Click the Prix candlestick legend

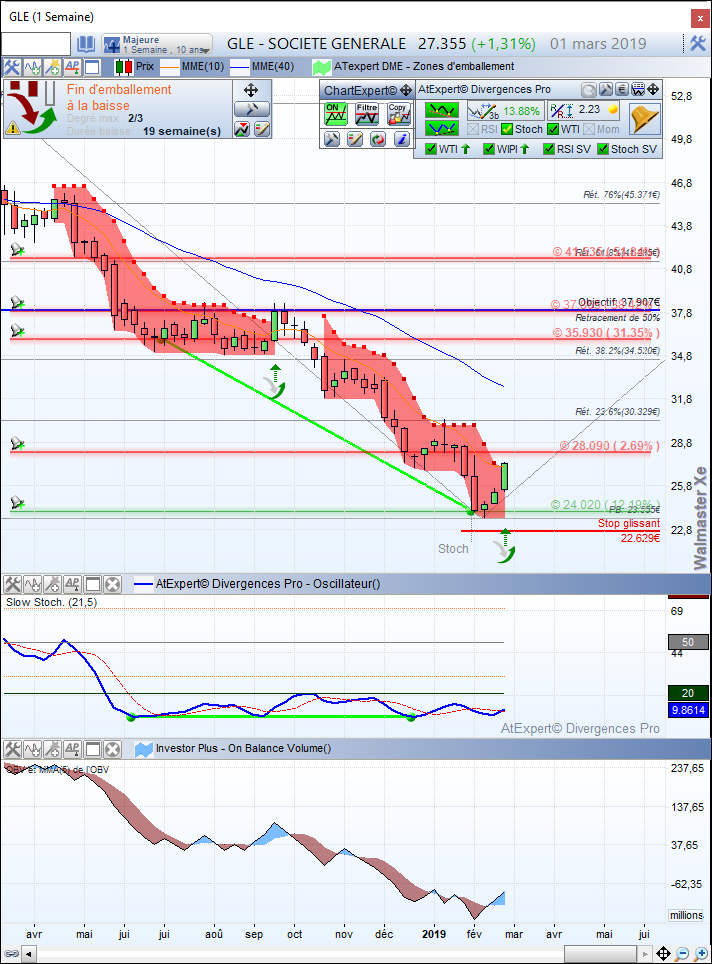[x=134, y=66]
